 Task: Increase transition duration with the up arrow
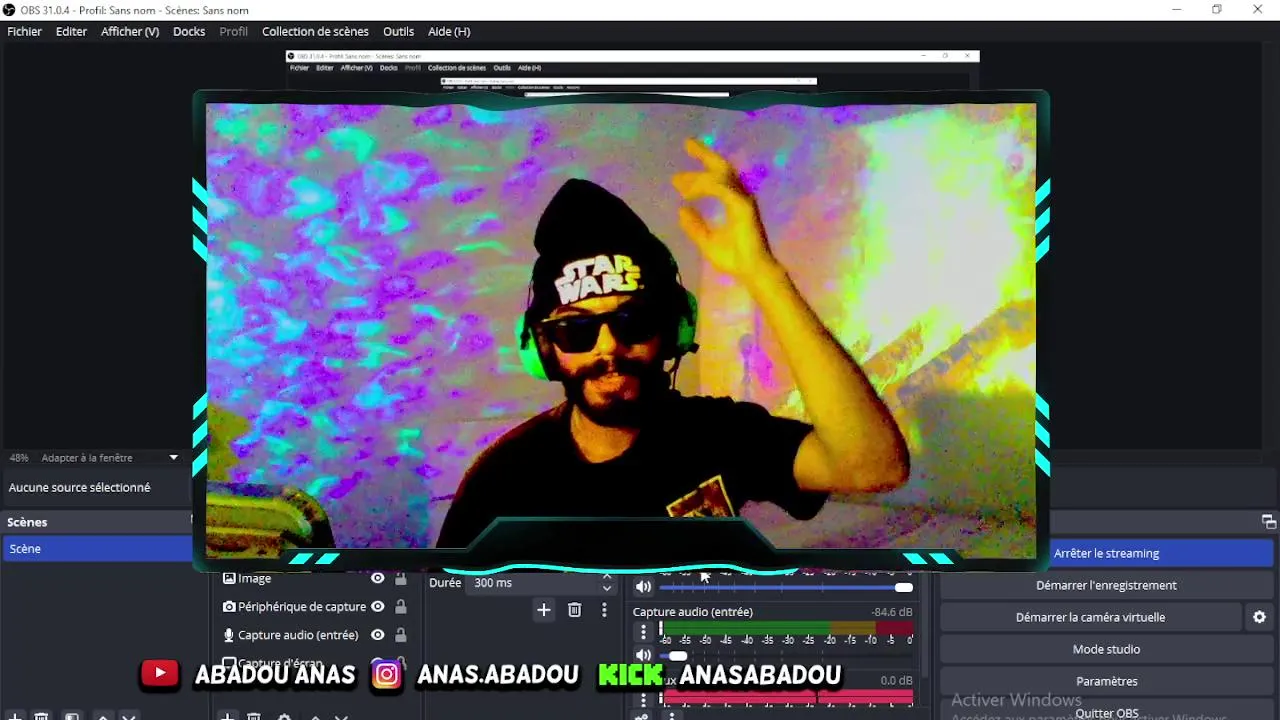click(x=606, y=577)
